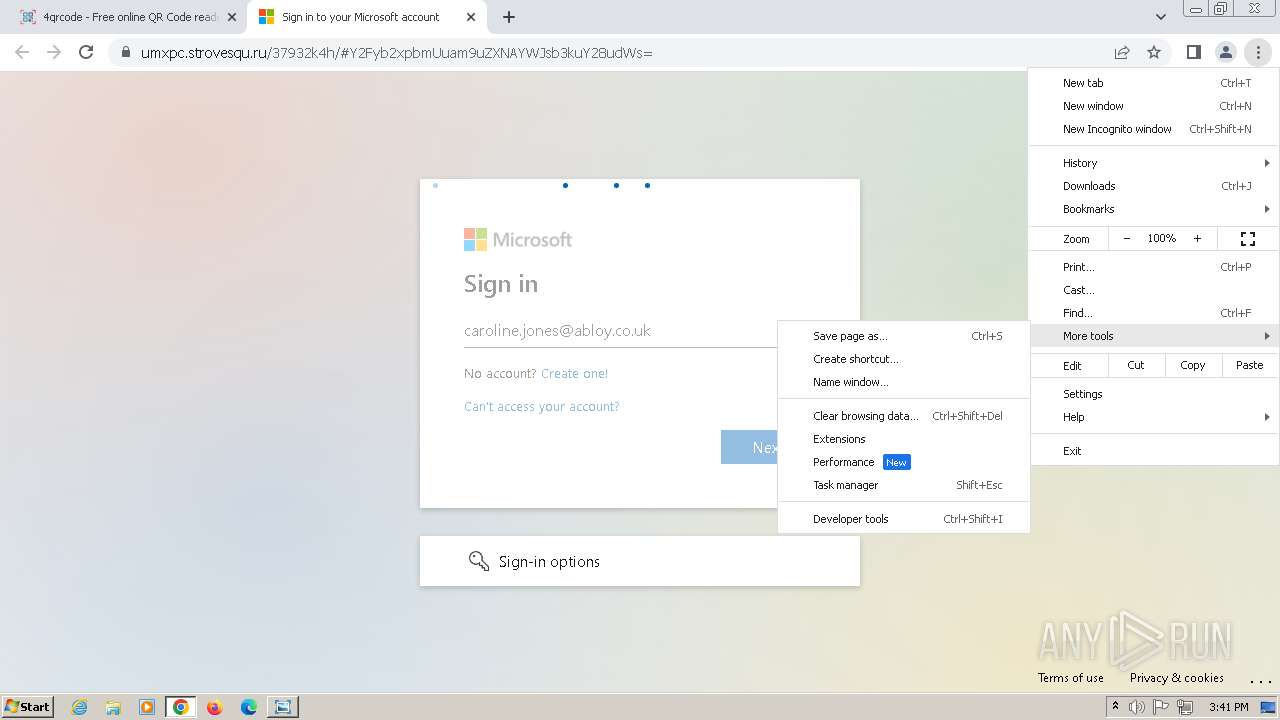Select Name window...
Screen dimensions: 1280x720
point(904,382)
